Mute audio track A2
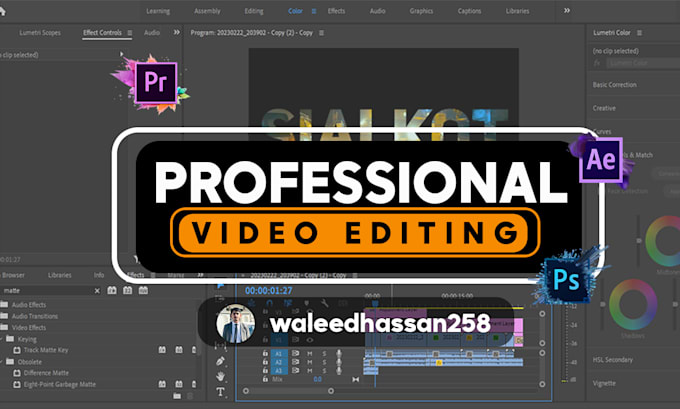The width and height of the screenshot is (680, 409). point(310,362)
